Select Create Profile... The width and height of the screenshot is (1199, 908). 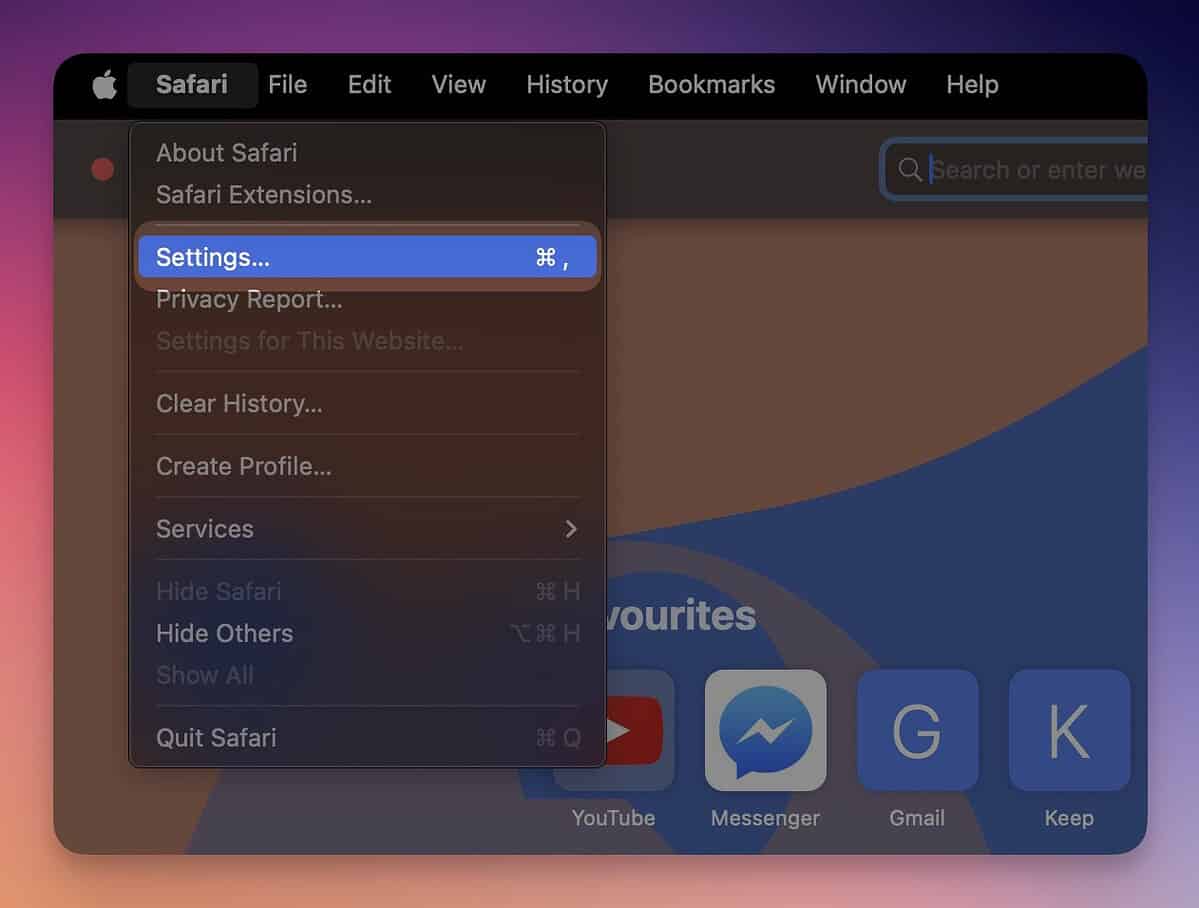click(241, 466)
